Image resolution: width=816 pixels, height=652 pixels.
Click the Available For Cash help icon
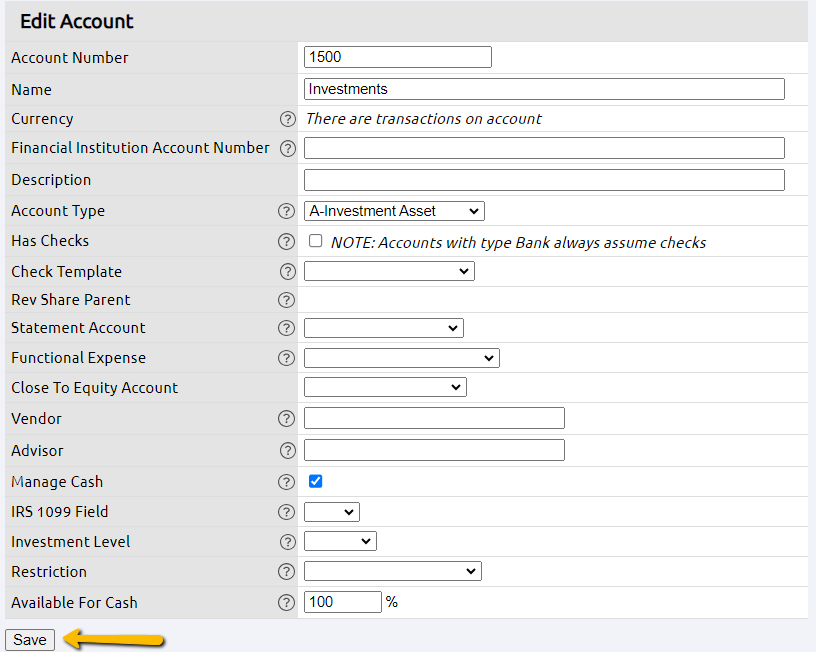pos(287,601)
